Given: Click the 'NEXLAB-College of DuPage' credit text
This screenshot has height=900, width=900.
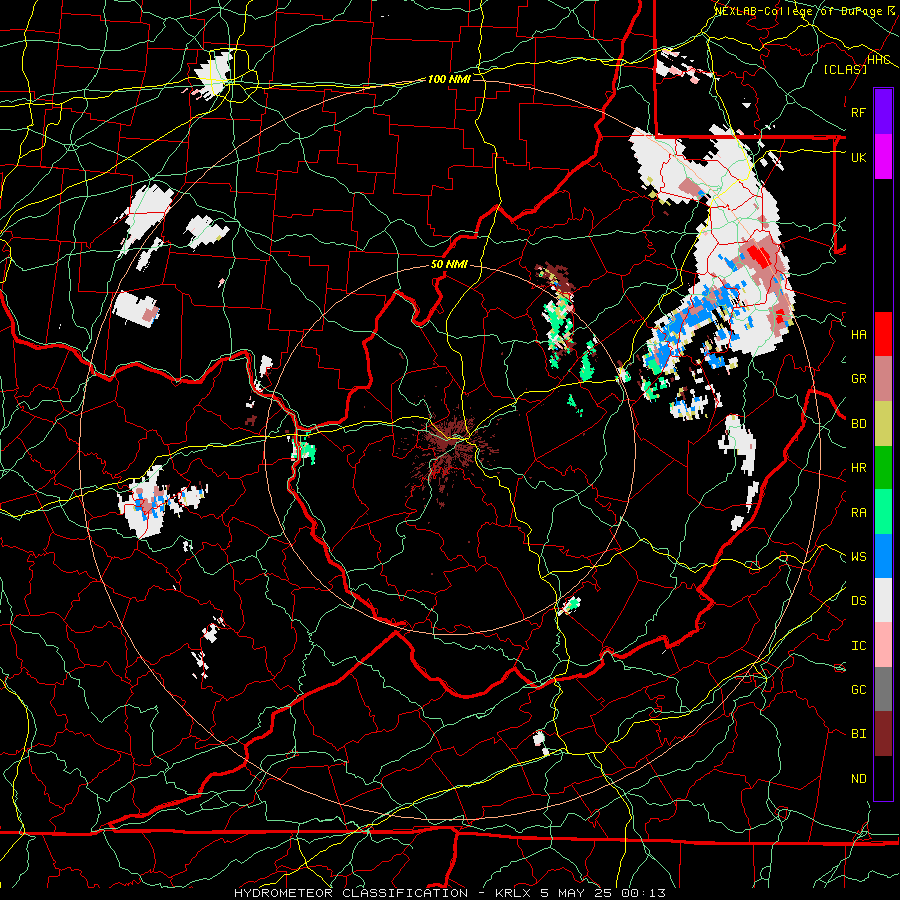Looking at the screenshot, I should click(x=802, y=11).
